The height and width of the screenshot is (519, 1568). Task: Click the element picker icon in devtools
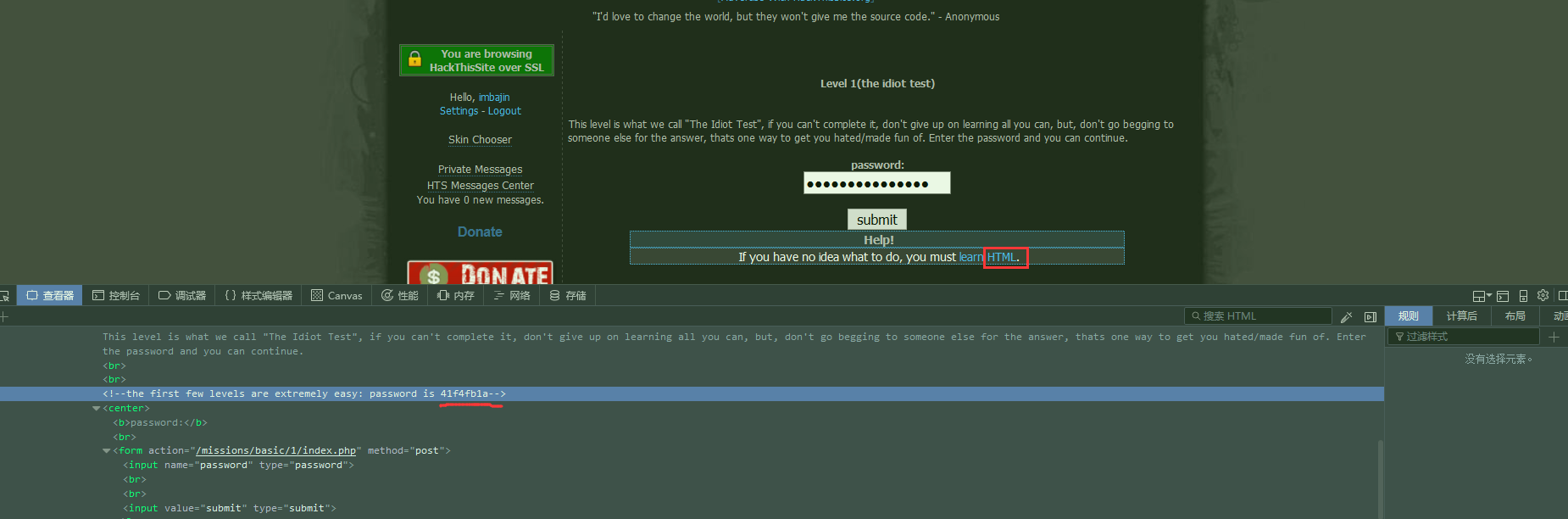click(4, 296)
